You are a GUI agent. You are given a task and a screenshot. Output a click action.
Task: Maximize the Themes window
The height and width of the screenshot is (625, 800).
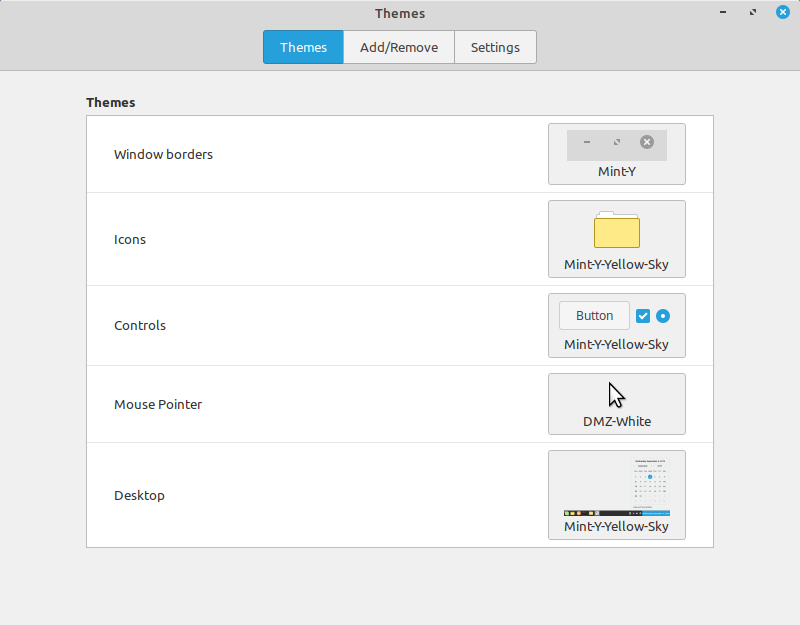pos(753,12)
